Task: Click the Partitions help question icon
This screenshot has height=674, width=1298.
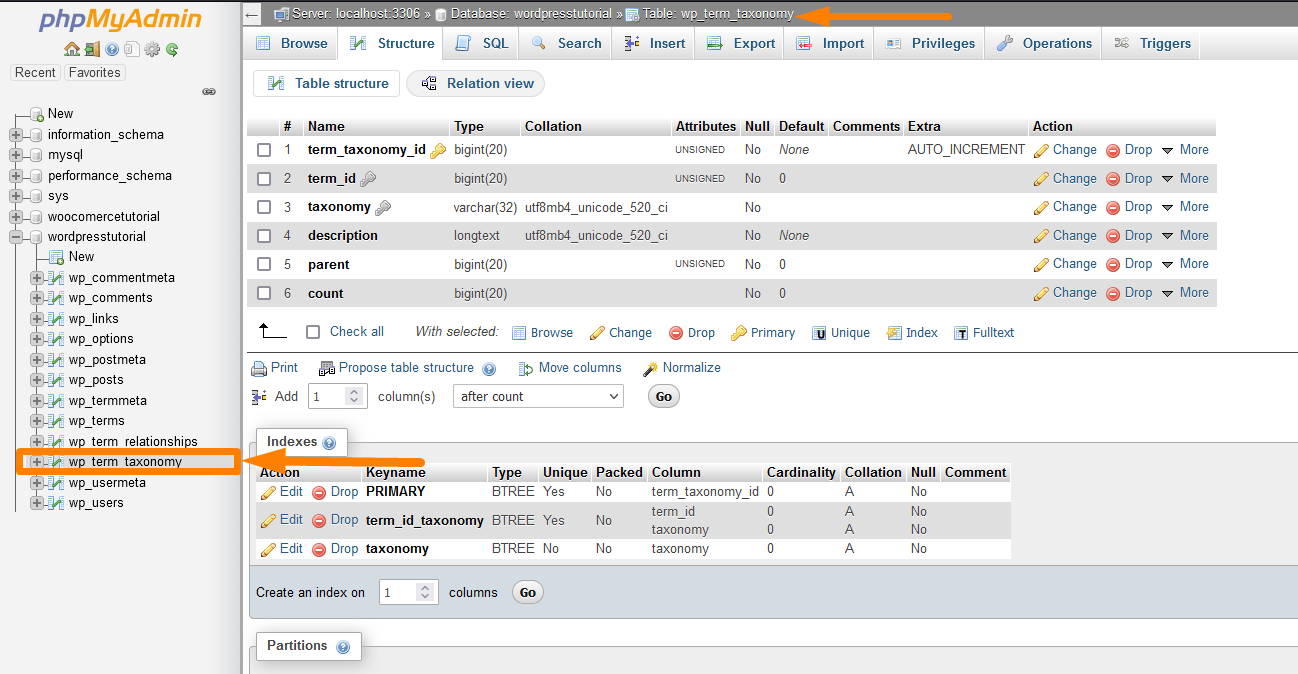Action: 343,647
